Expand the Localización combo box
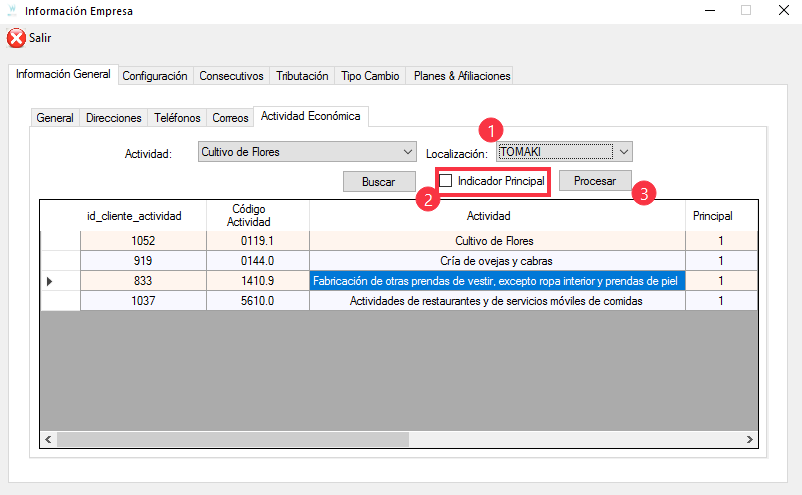The width and height of the screenshot is (802, 495). pos(624,152)
